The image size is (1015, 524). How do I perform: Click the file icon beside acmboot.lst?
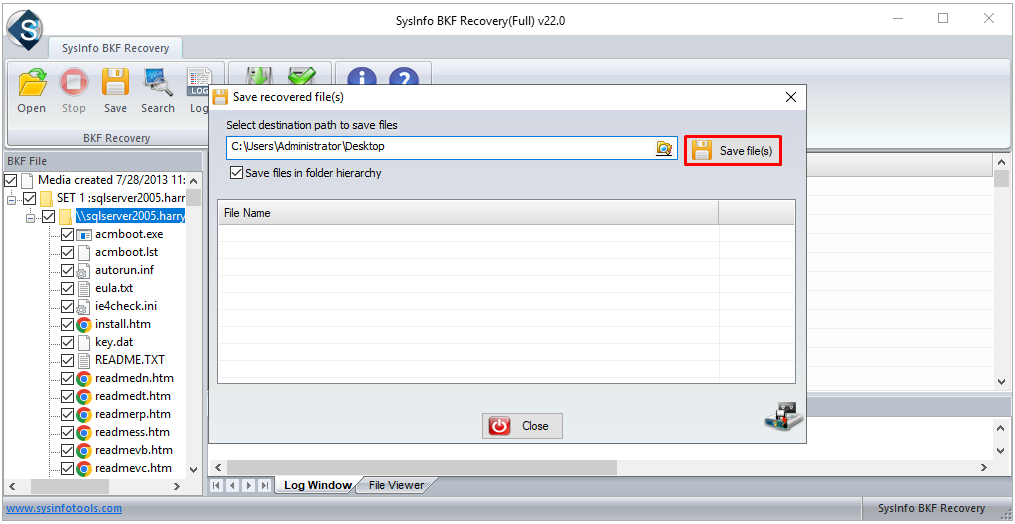pyautogui.click(x=84, y=252)
